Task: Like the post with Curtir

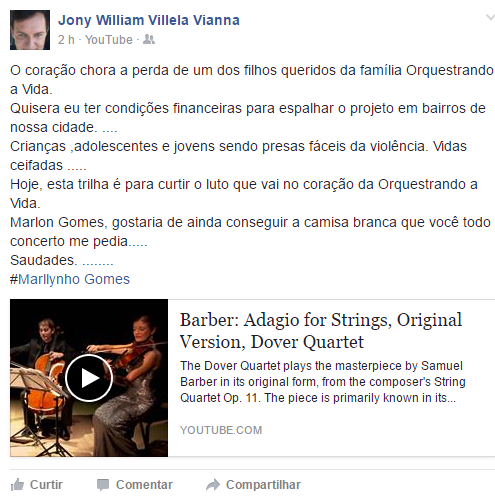Action: (37, 485)
